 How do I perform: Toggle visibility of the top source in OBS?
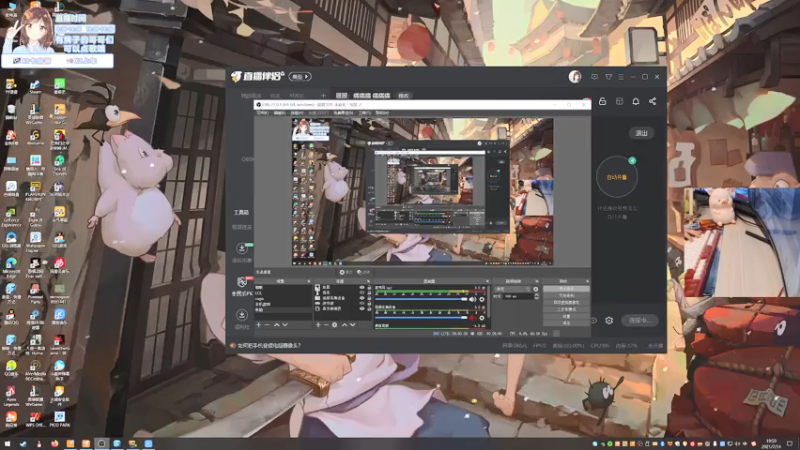[362, 287]
